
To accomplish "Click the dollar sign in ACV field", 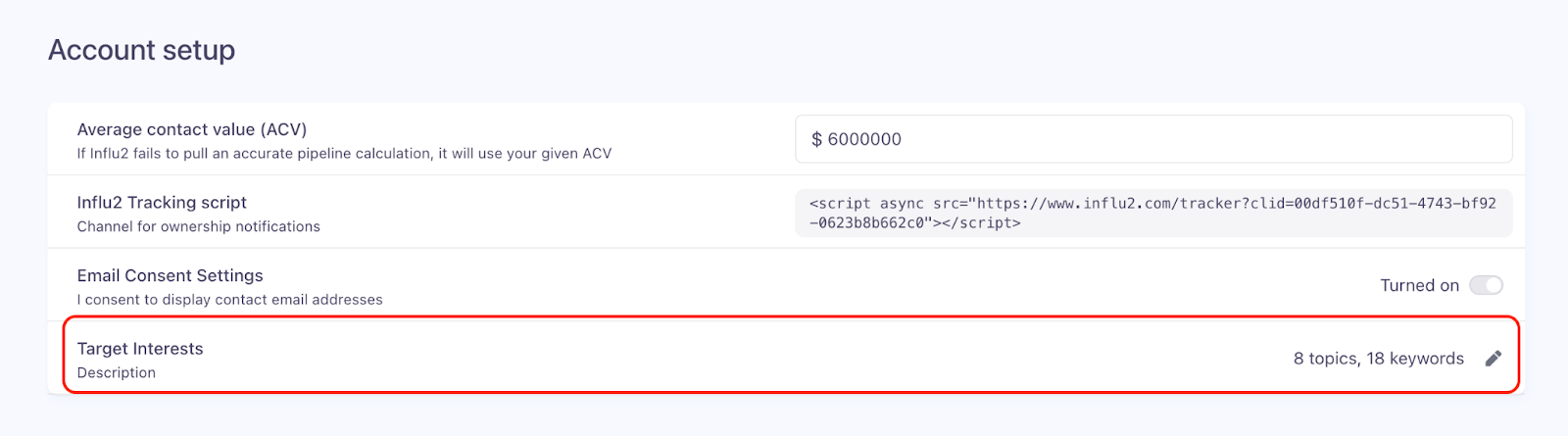I will coord(816,139).
